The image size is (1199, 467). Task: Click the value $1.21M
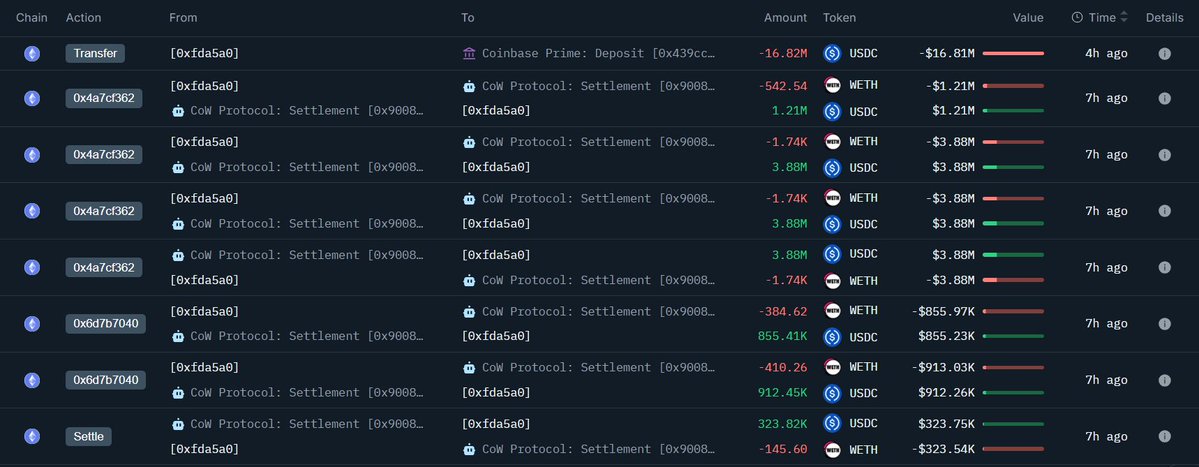954,111
